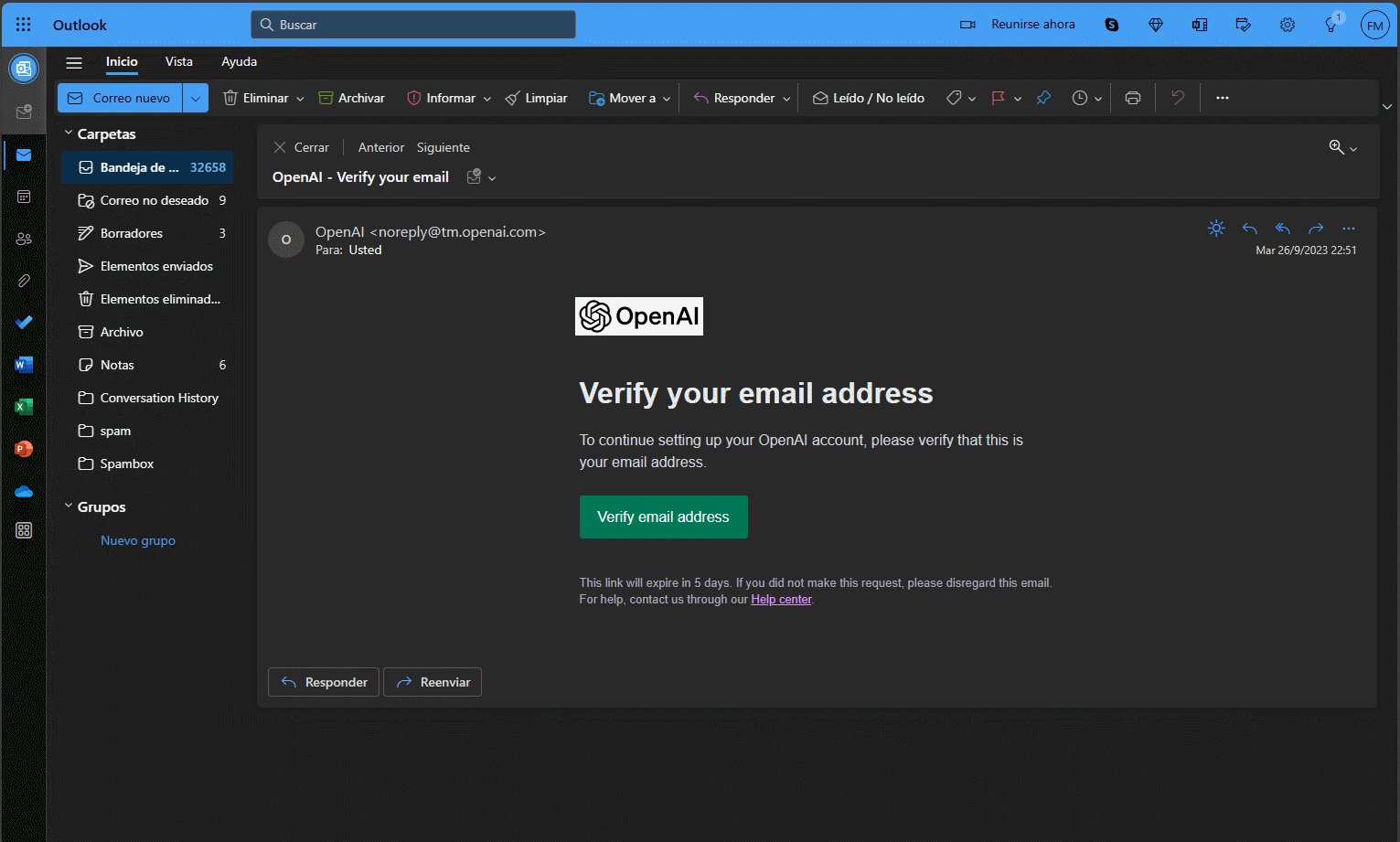
Task: Toggle light mode sun icon in message
Action: [x=1216, y=229]
